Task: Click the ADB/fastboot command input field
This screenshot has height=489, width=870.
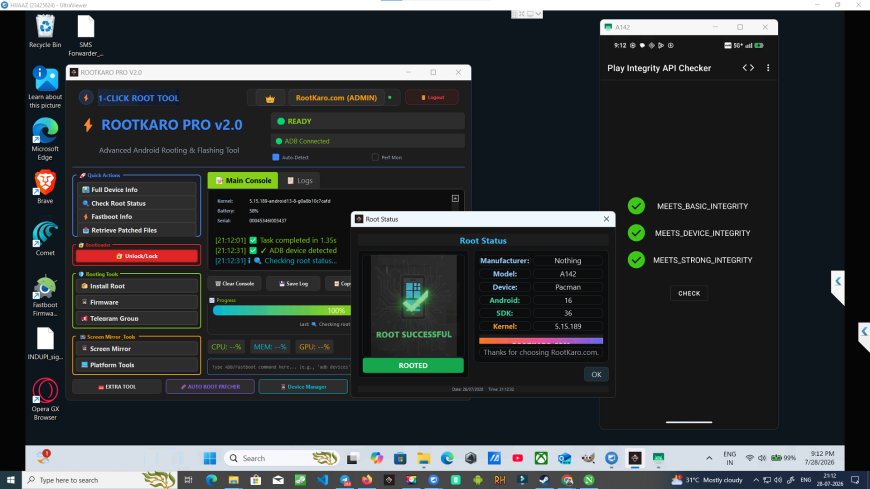Action: (280, 367)
